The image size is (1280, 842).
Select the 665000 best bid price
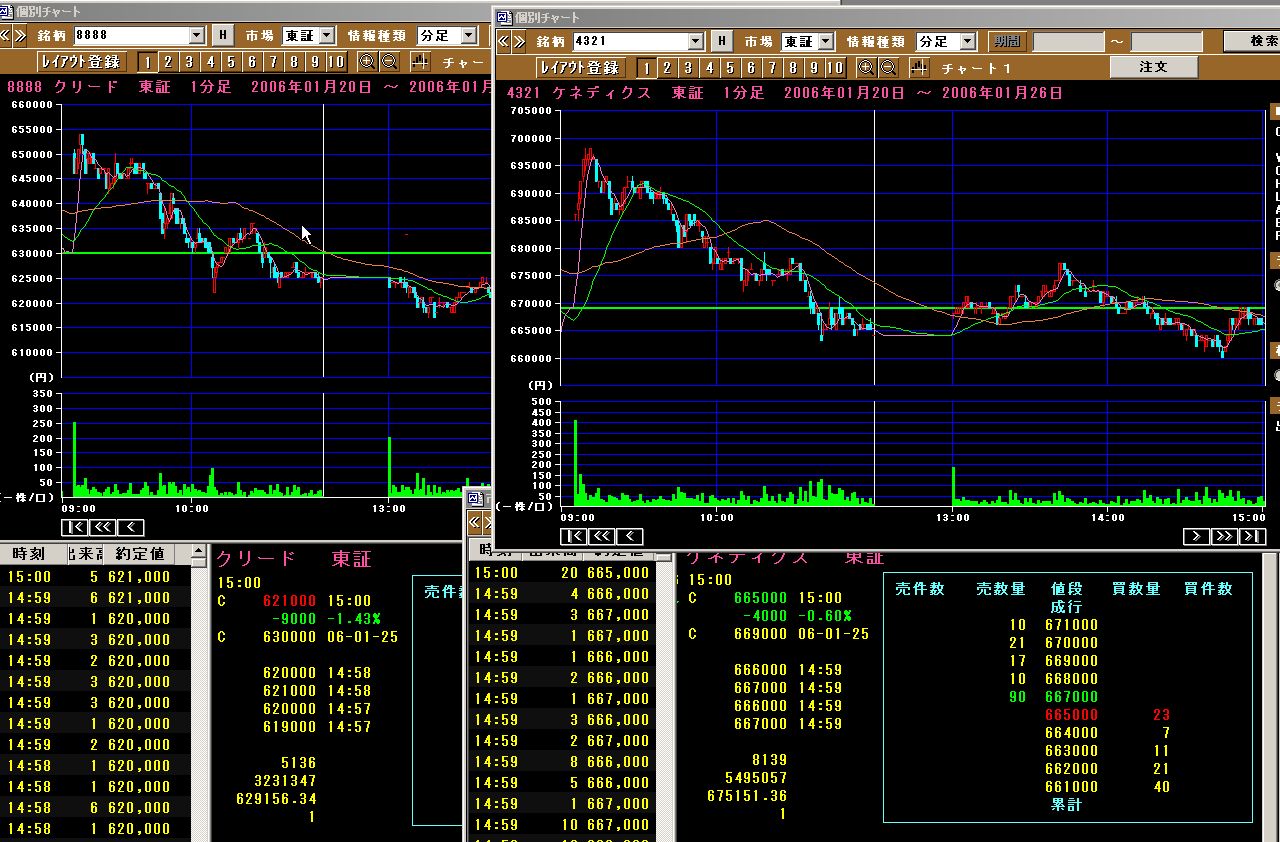1071,715
